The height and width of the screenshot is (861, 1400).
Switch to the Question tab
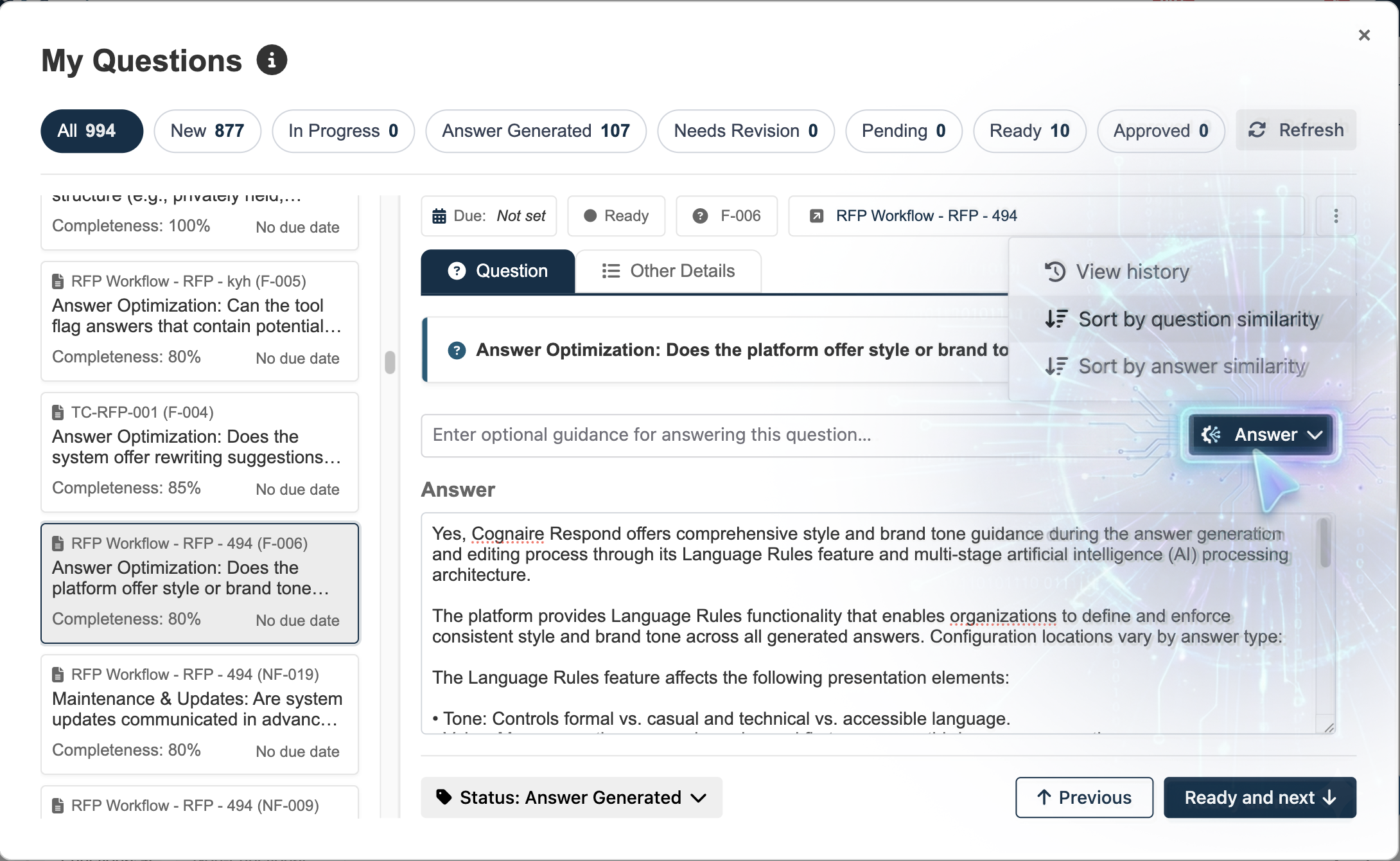point(498,271)
